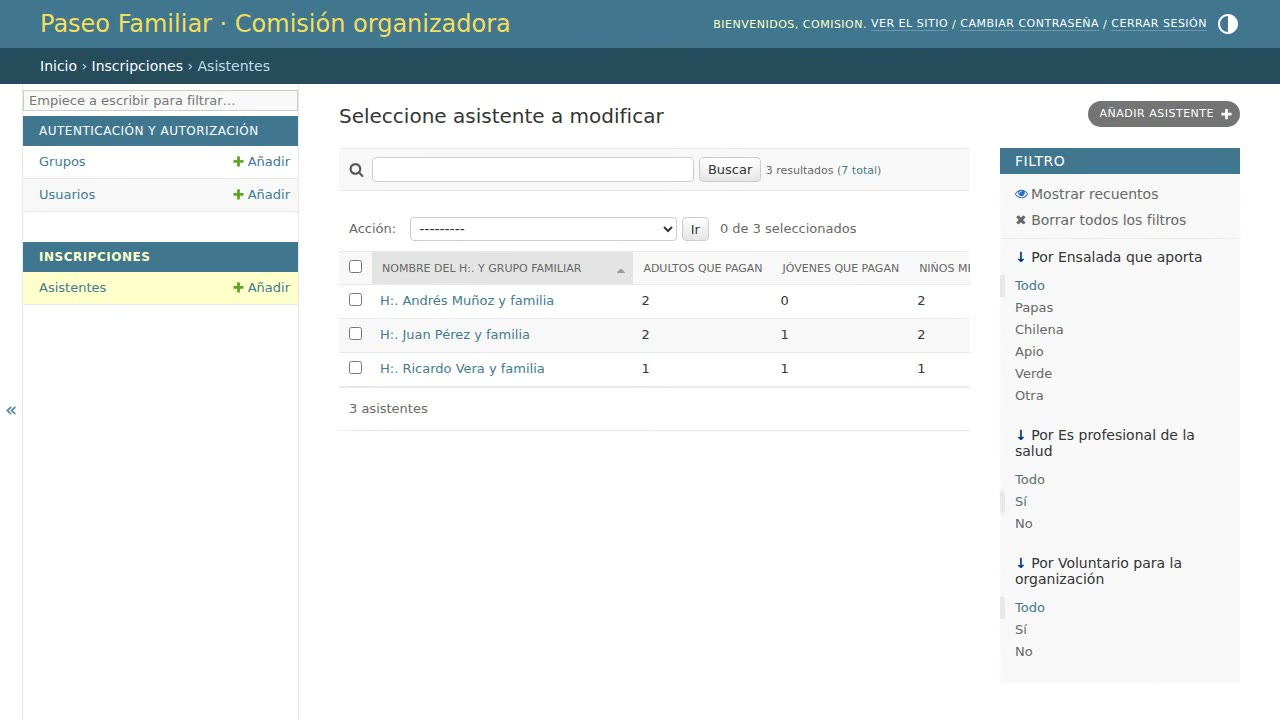Filter salad by Apio
The width and height of the screenshot is (1280, 720).
point(1029,351)
